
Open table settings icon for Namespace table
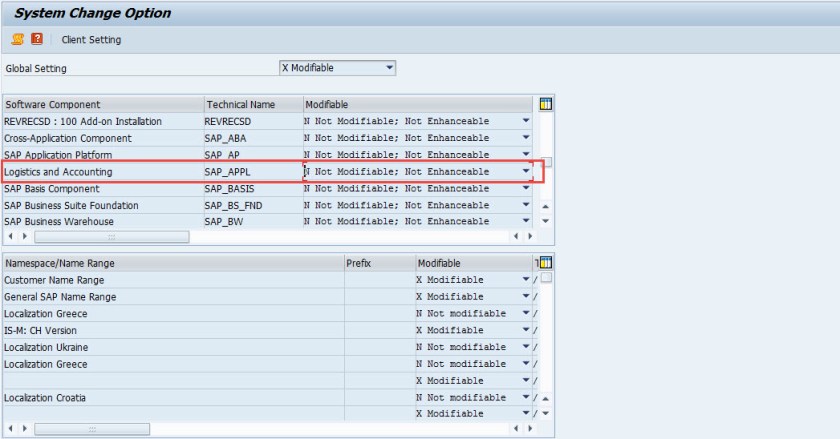(545, 263)
